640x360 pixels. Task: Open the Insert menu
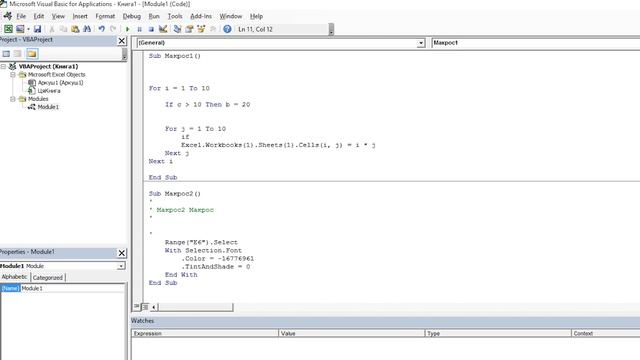pos(80,16)
